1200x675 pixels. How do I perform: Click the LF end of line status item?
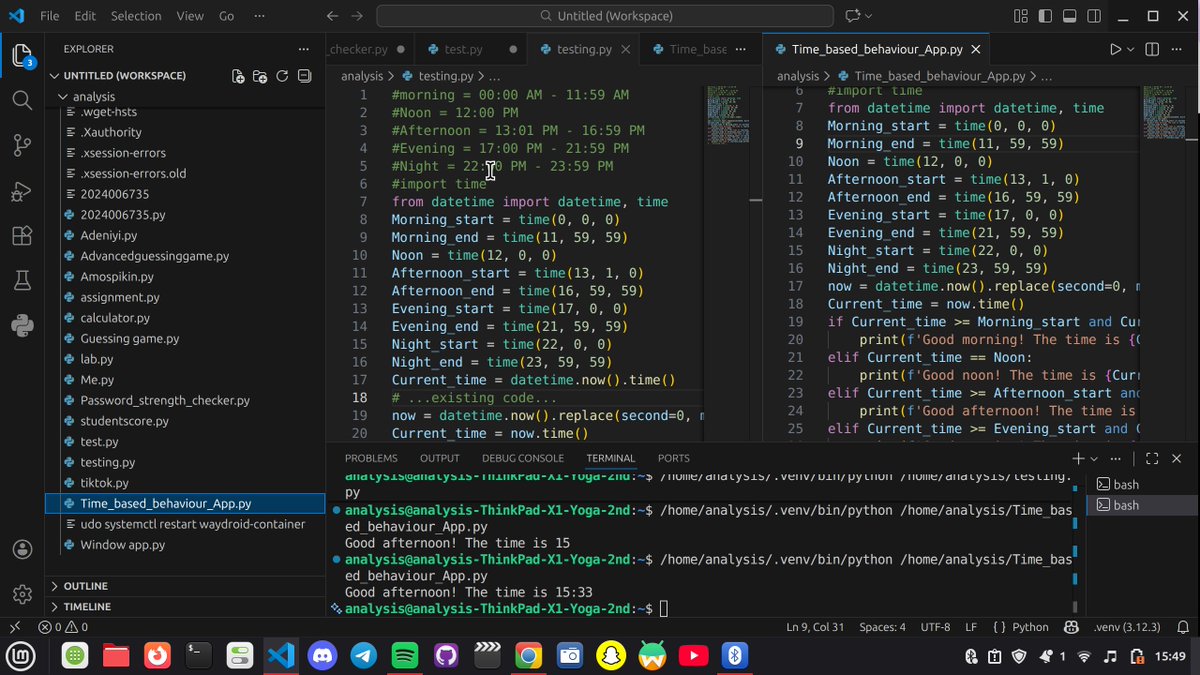971,627
